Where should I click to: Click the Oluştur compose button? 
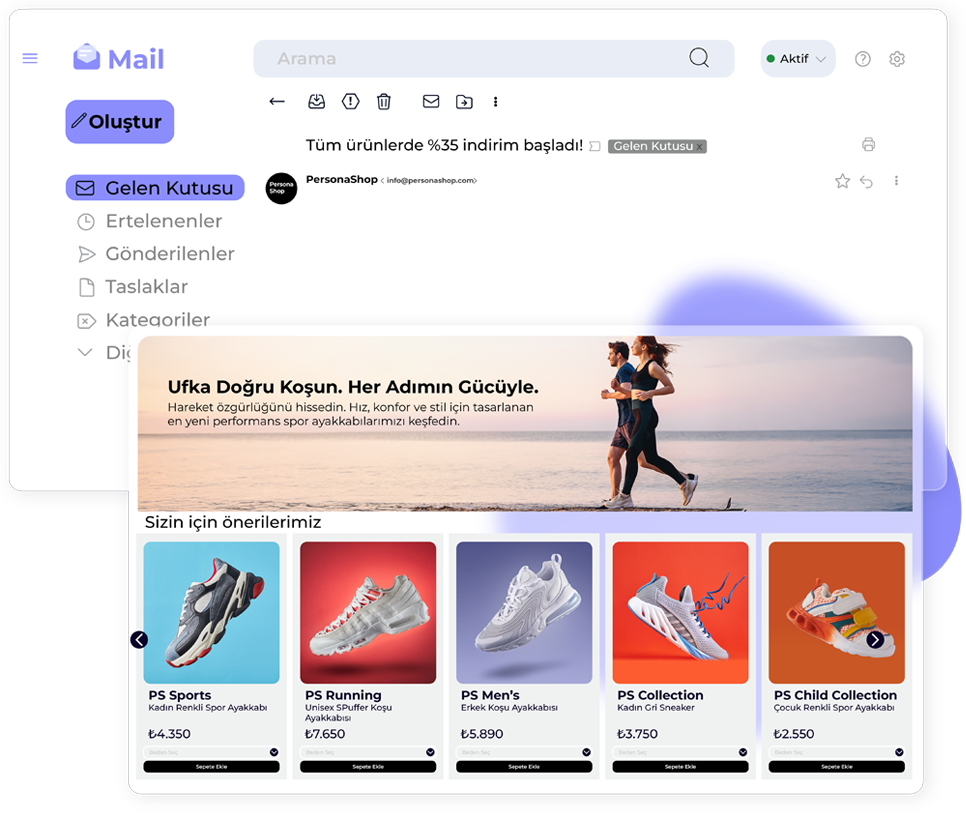click(120, 122)
